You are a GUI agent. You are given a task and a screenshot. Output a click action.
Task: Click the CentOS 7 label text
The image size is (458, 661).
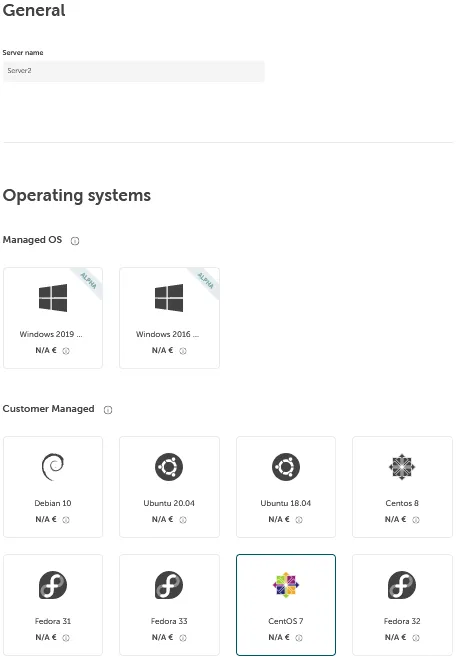pos(286,621)
